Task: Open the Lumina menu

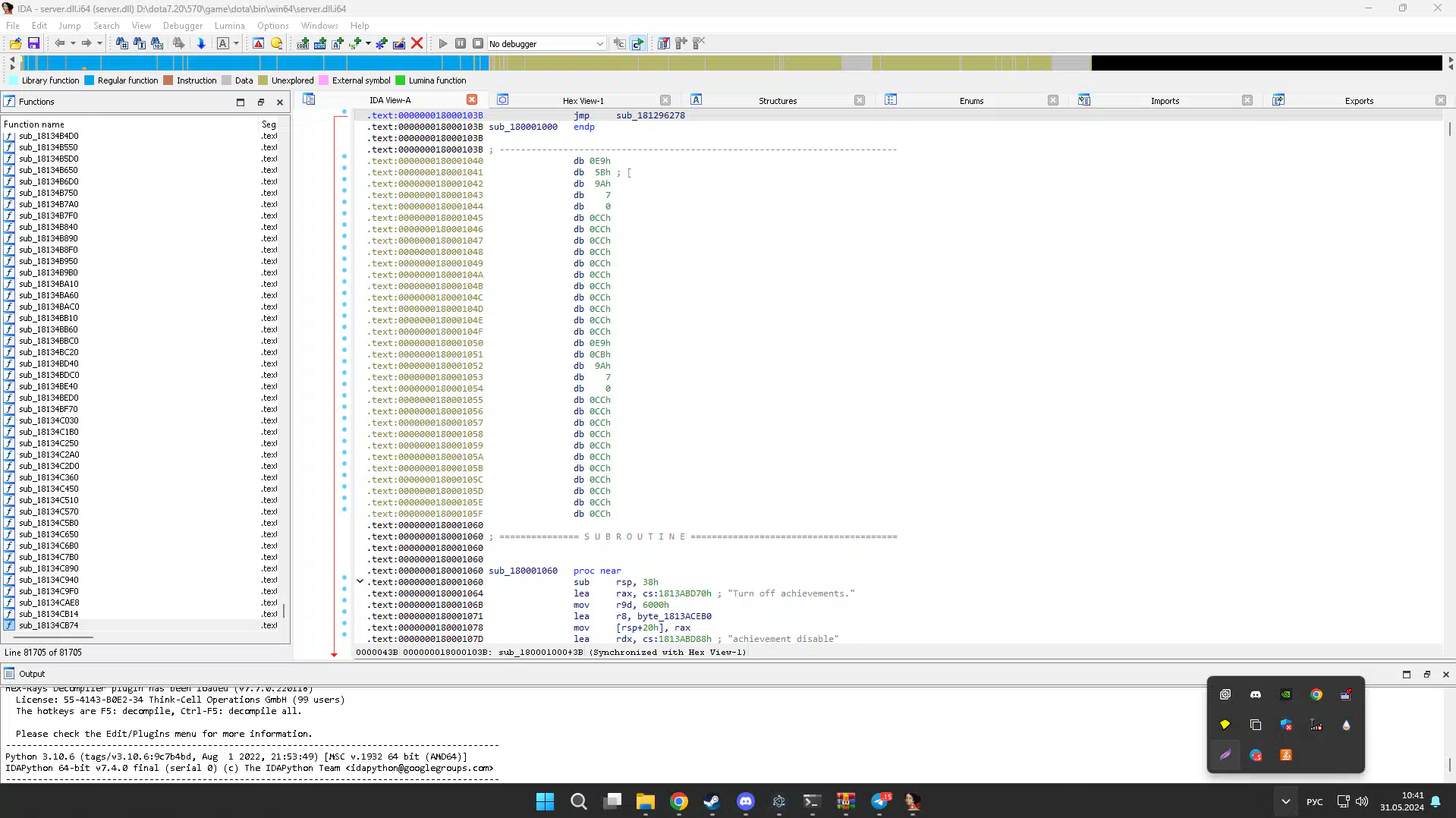Action: pos(229,25)
